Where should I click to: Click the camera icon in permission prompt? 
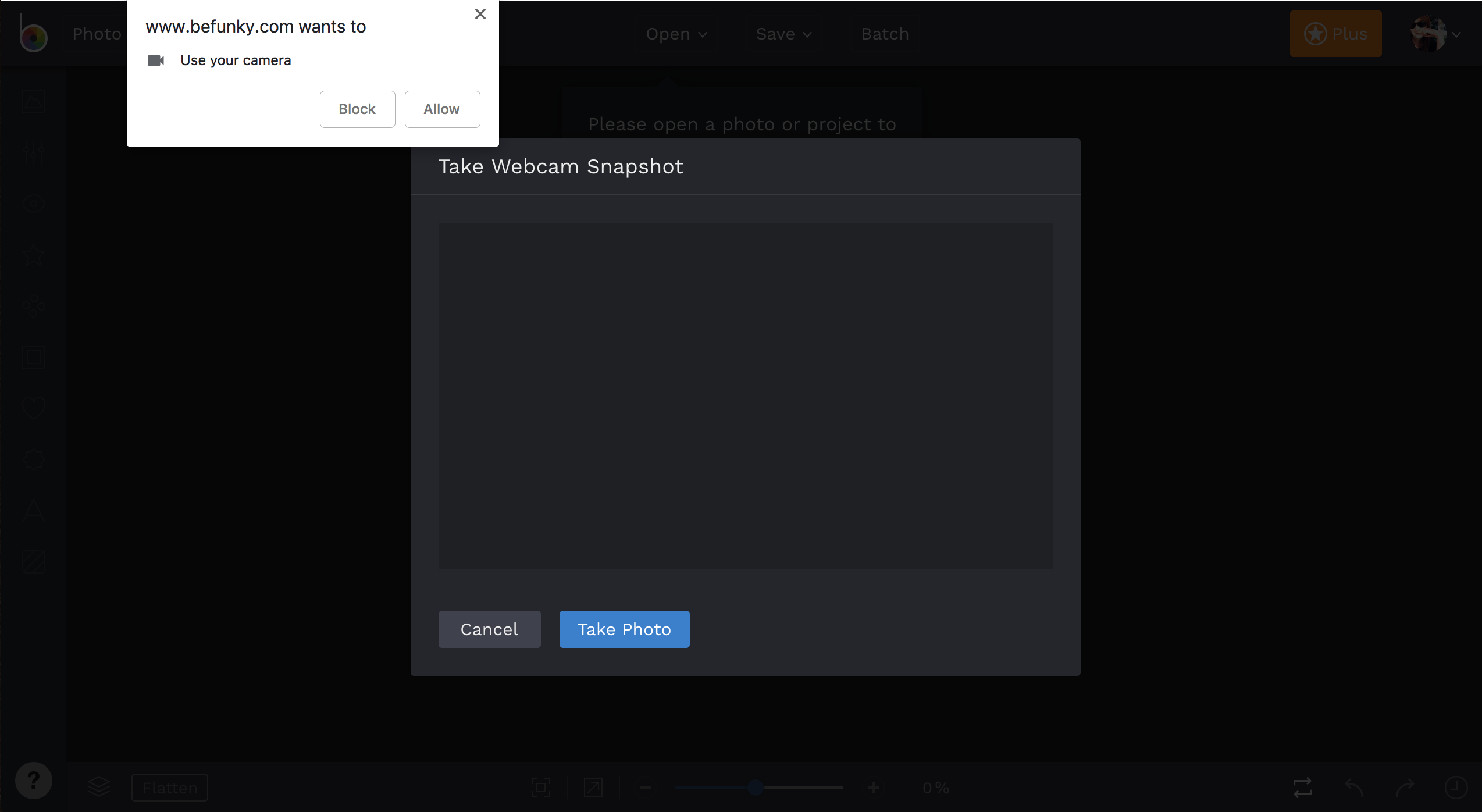pyautogui.click(x=156, y=60)
